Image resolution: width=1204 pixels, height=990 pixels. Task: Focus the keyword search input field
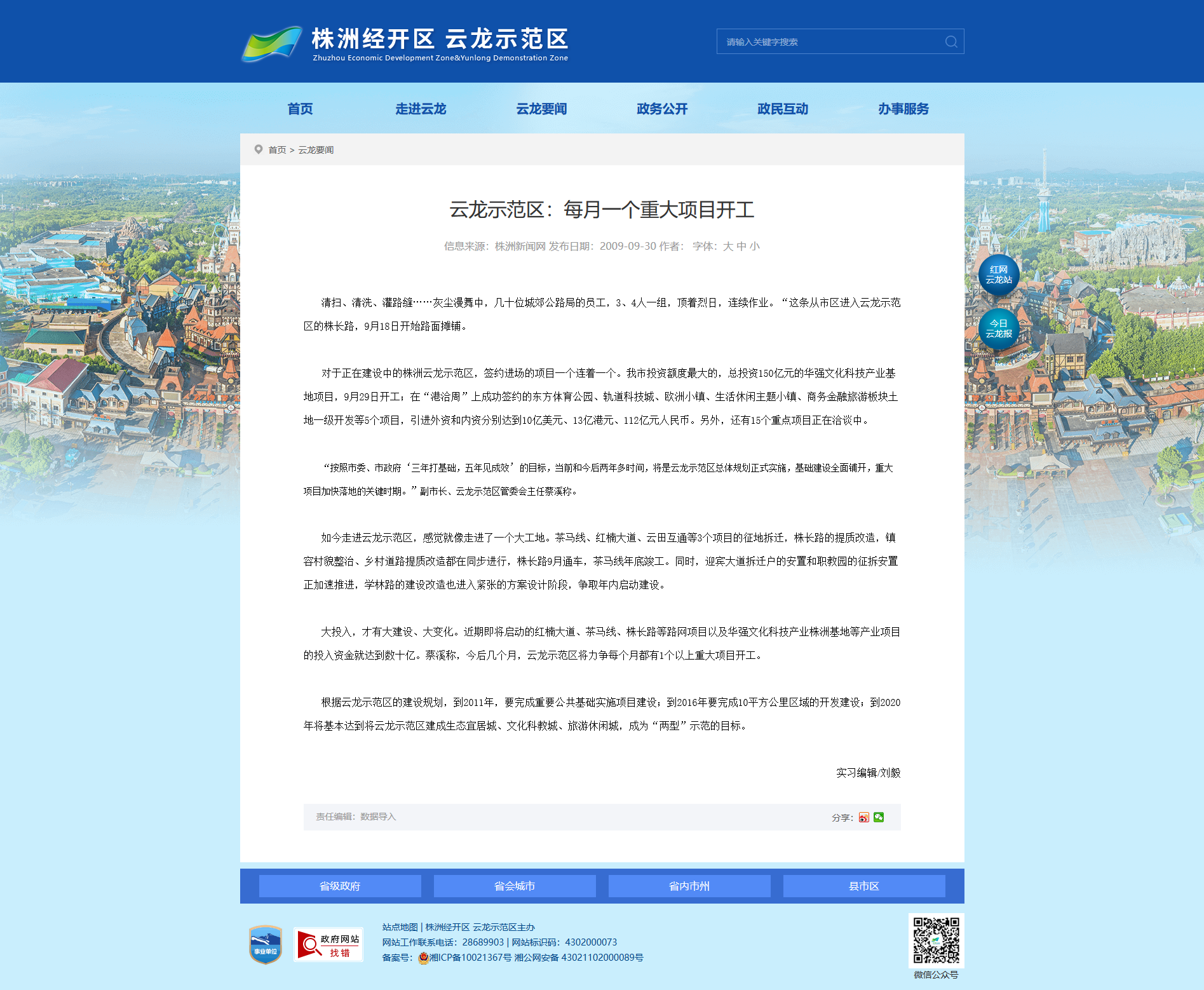coord(829,42)
